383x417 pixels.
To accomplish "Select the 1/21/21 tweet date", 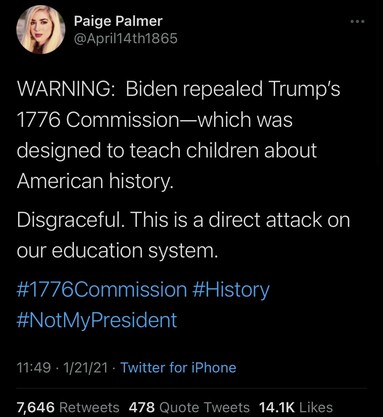I will click(x=85, y=368).
